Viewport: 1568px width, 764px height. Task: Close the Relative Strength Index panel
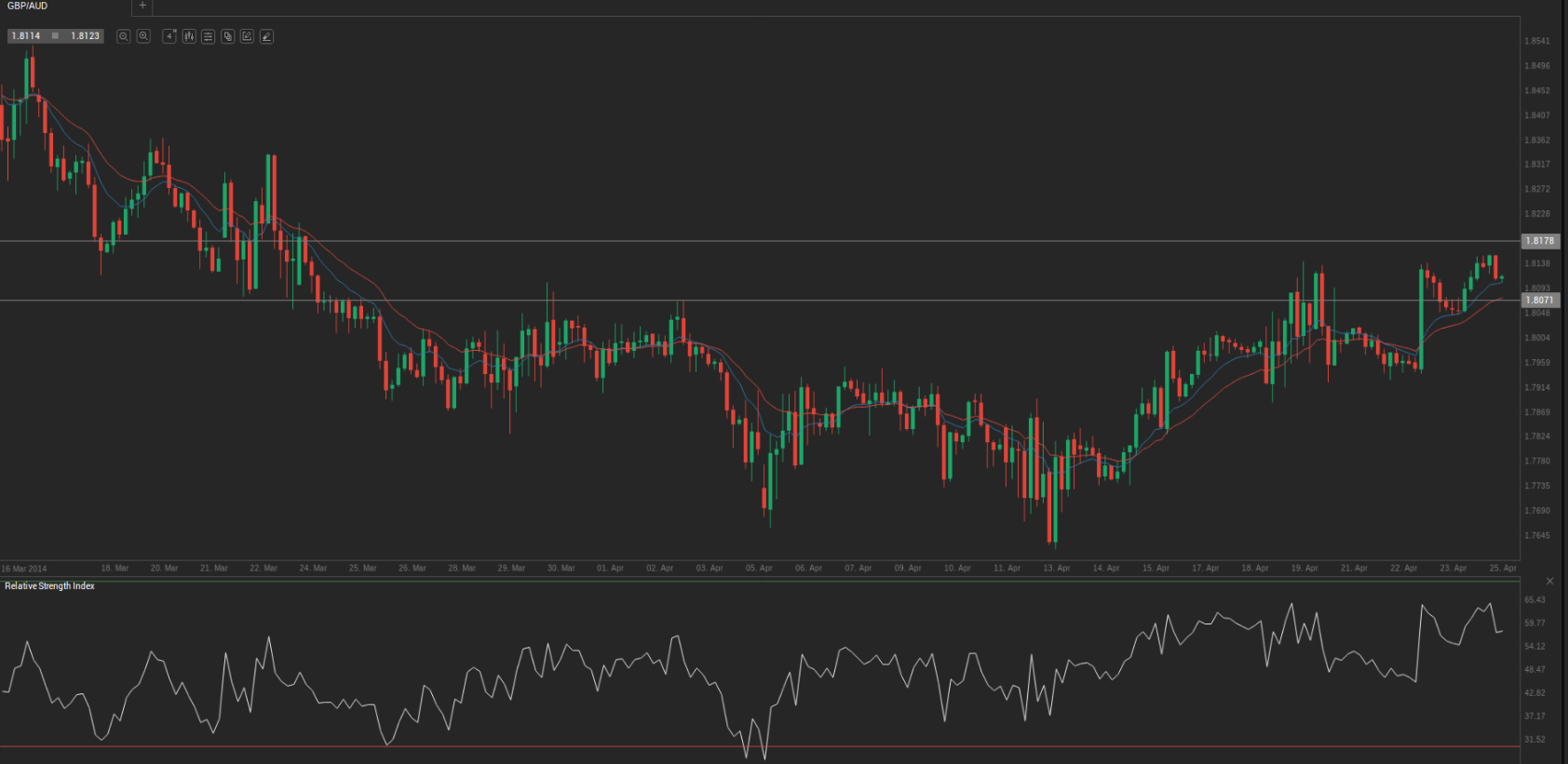(x=1549, y=582)
